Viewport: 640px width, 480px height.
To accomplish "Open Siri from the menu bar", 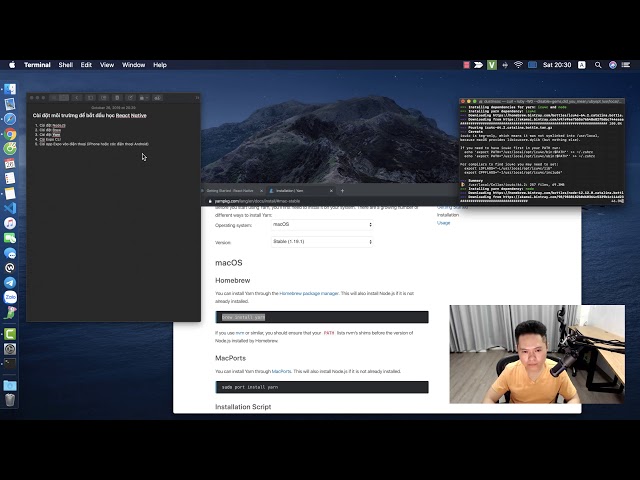I will [613, 65].
